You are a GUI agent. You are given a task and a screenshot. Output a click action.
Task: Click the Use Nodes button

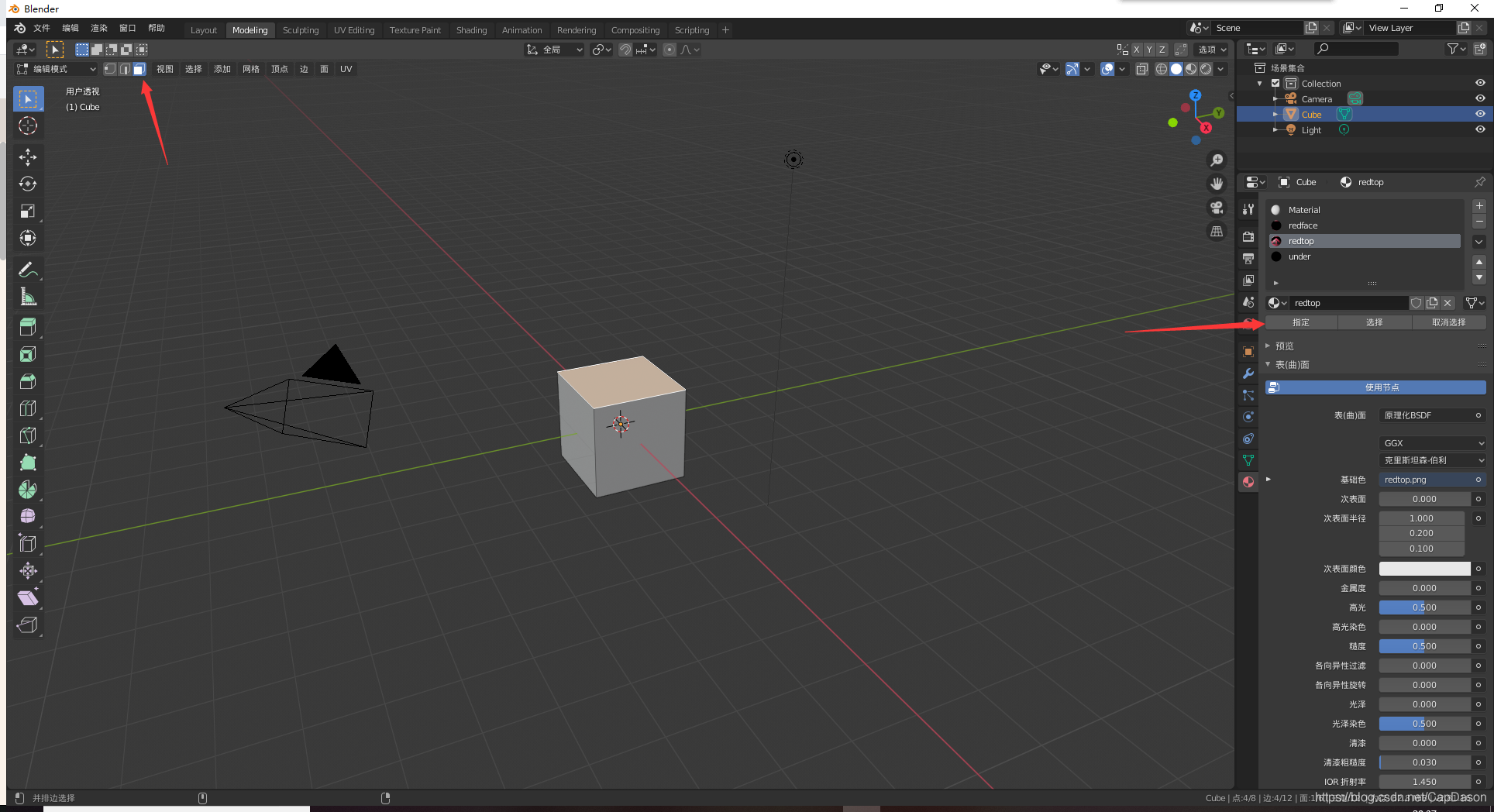[x=1376, y=387]
